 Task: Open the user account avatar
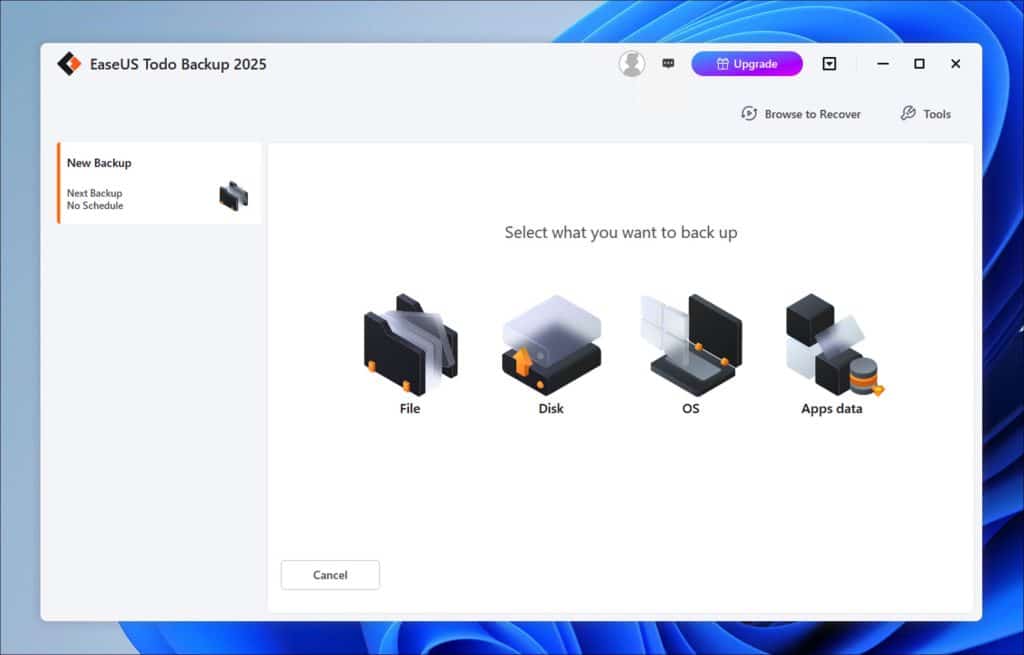(632, 64)
